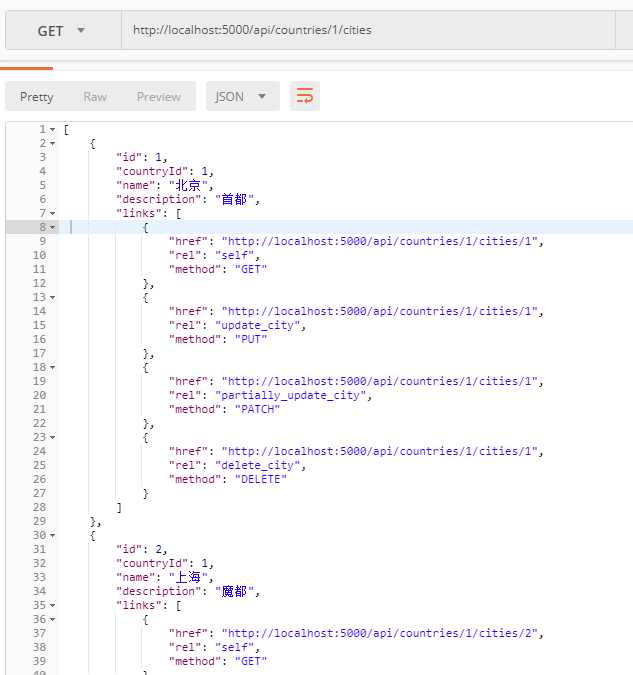Screen dimensions: 633x675
Task: Click the request URL input field
Action: (x=368, y=30)
